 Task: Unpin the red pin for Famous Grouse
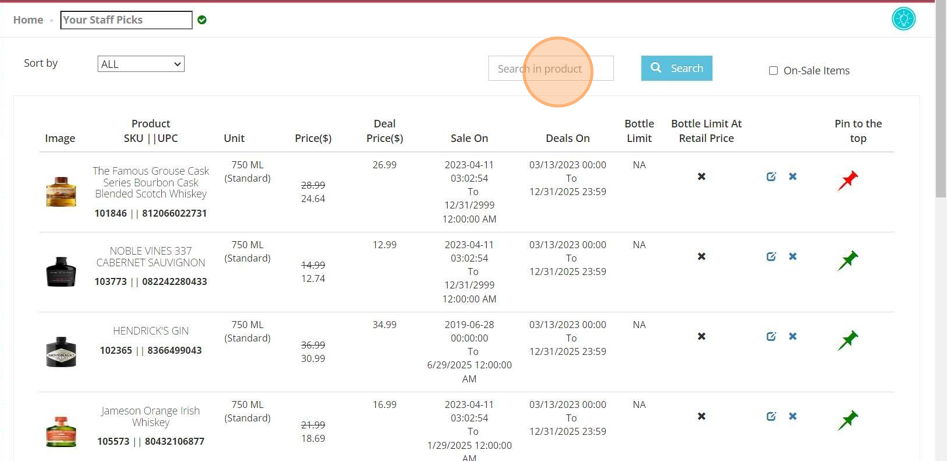(x=848, y=181)
